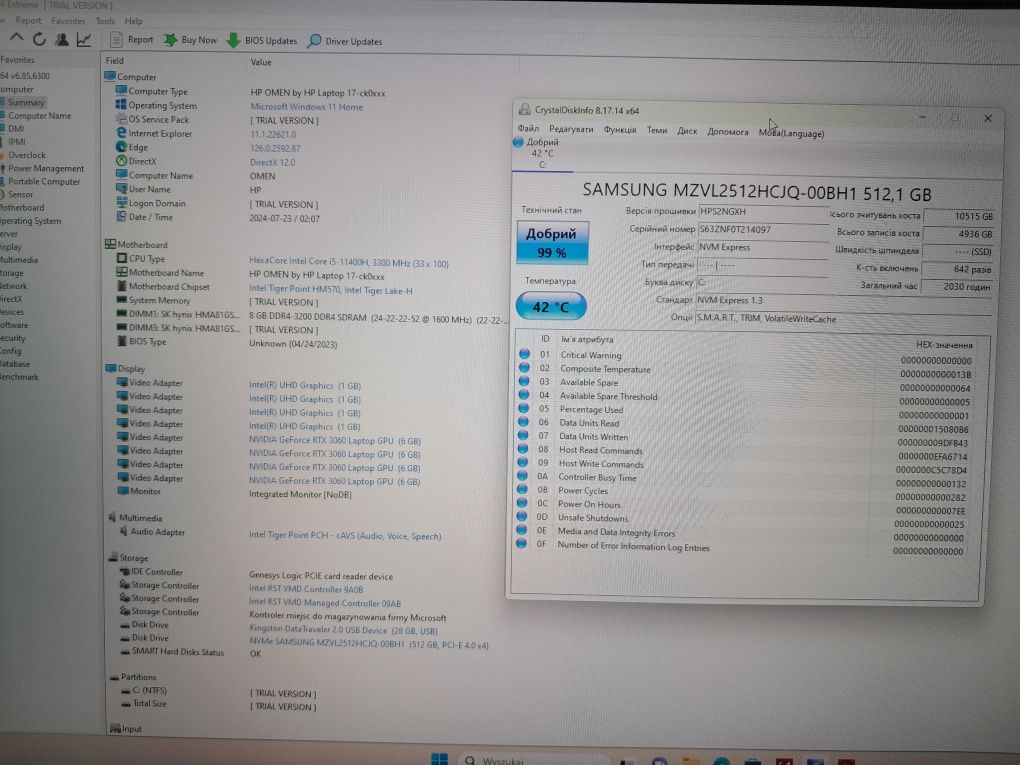Click the Intel RST VMD Controller 9A0B link

coord(306,589)
